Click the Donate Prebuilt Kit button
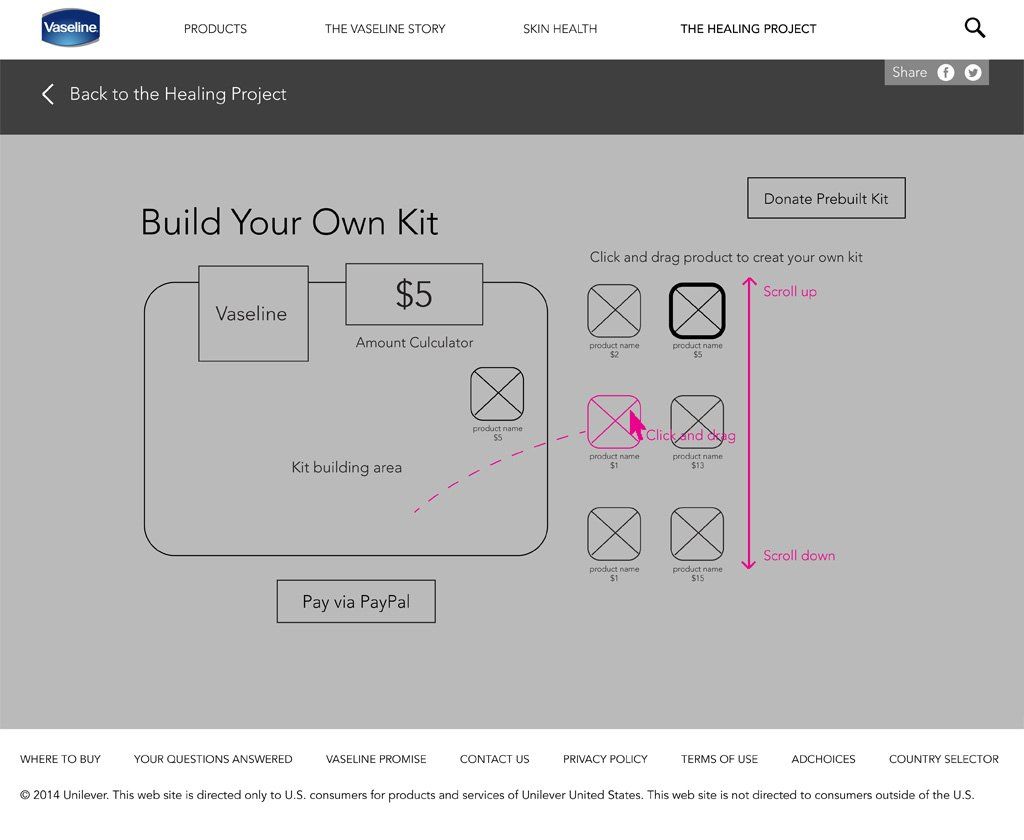 pyautogui.click(x=826, y=198)
